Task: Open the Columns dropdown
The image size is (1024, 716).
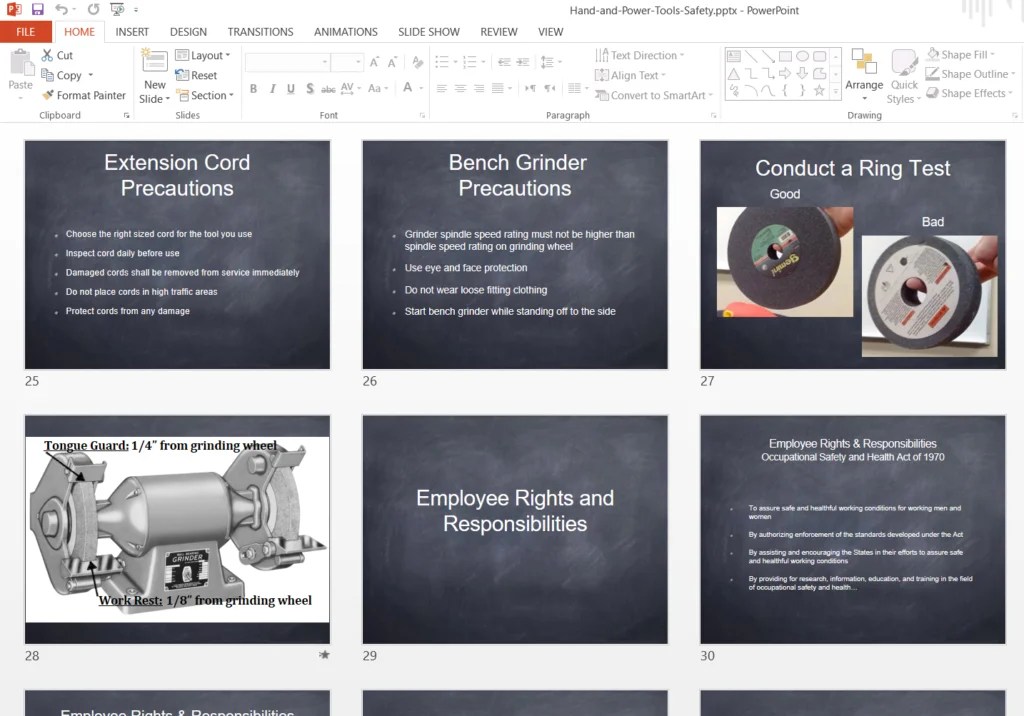Action: [x=578, y=88]
